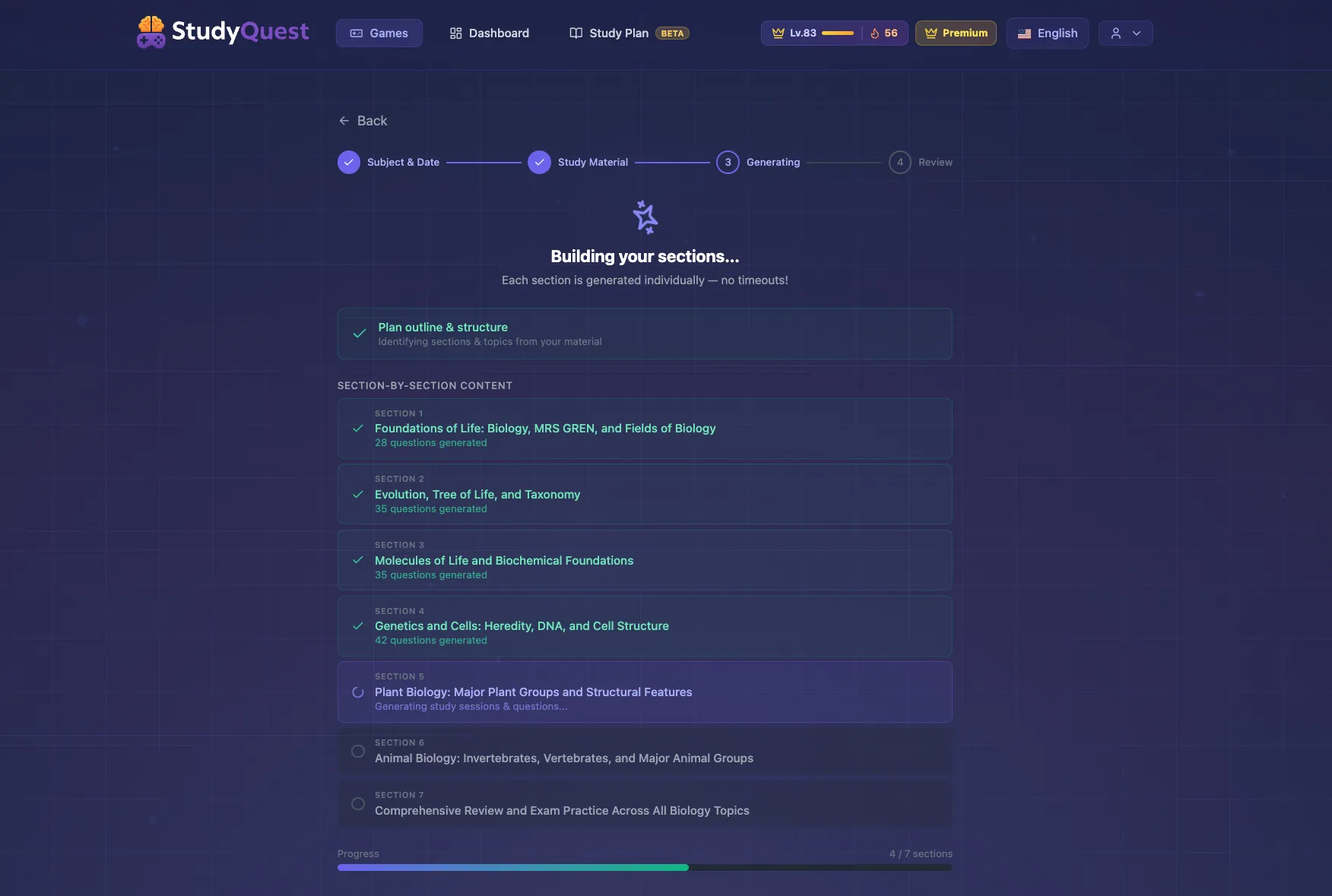
Task: Click the sparkle stars generating icon
Action: (645, 217)
